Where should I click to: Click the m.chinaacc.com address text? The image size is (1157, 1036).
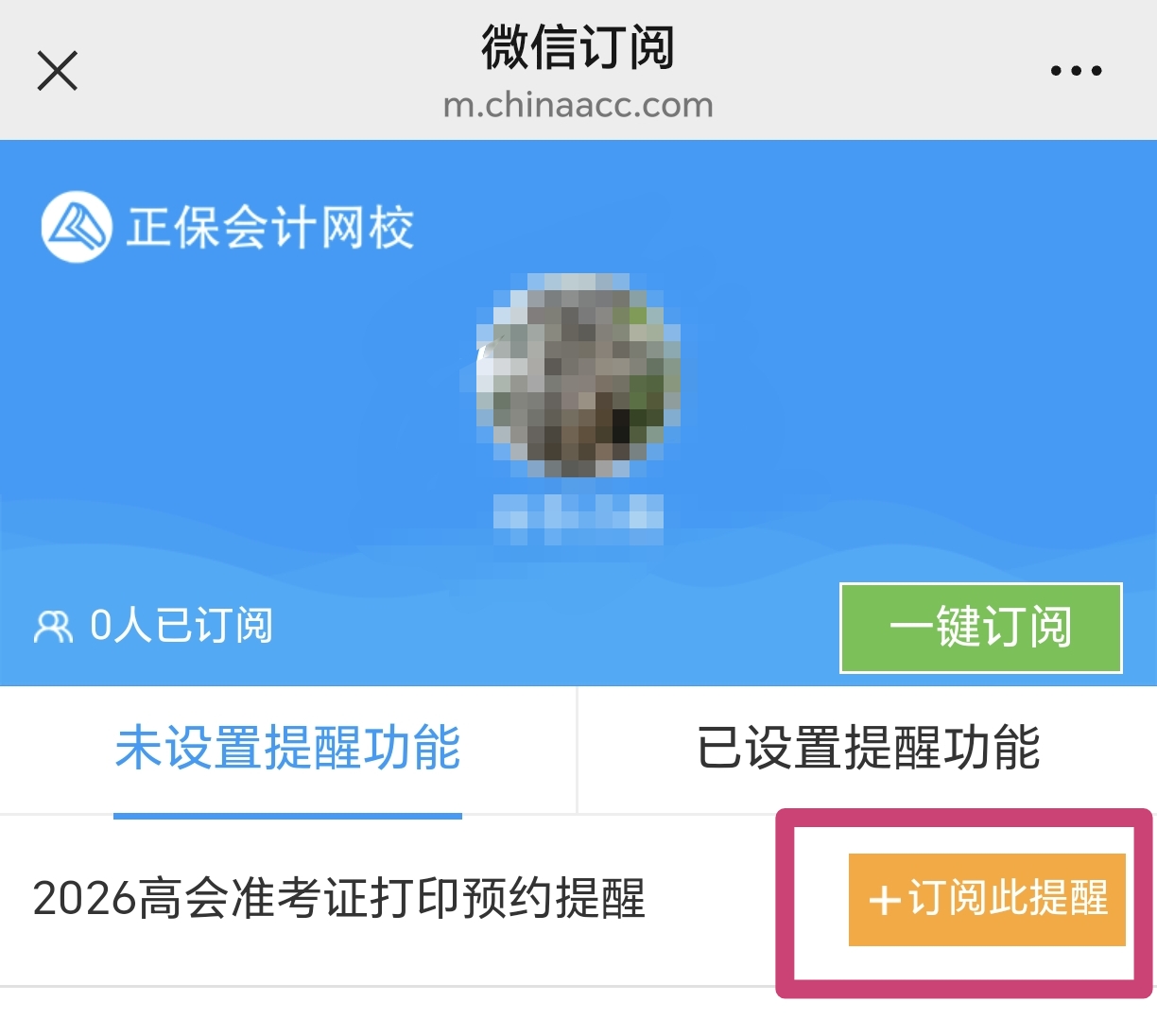(x=578, y=105)
